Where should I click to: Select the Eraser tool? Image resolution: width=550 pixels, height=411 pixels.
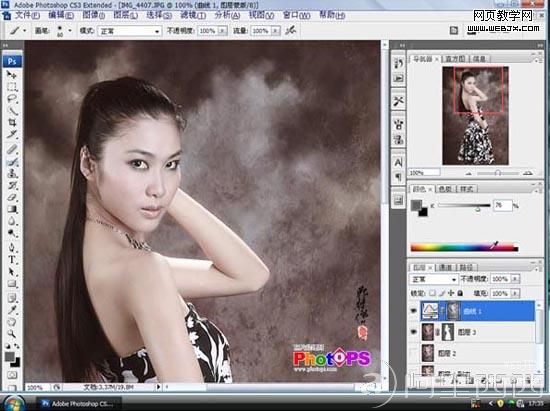tap(12, 197)
